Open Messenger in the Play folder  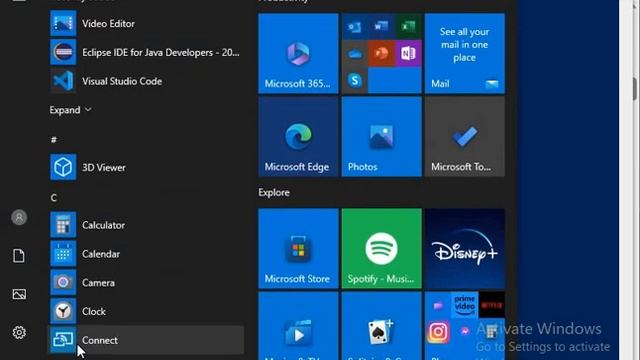click(x=464, y=331)
